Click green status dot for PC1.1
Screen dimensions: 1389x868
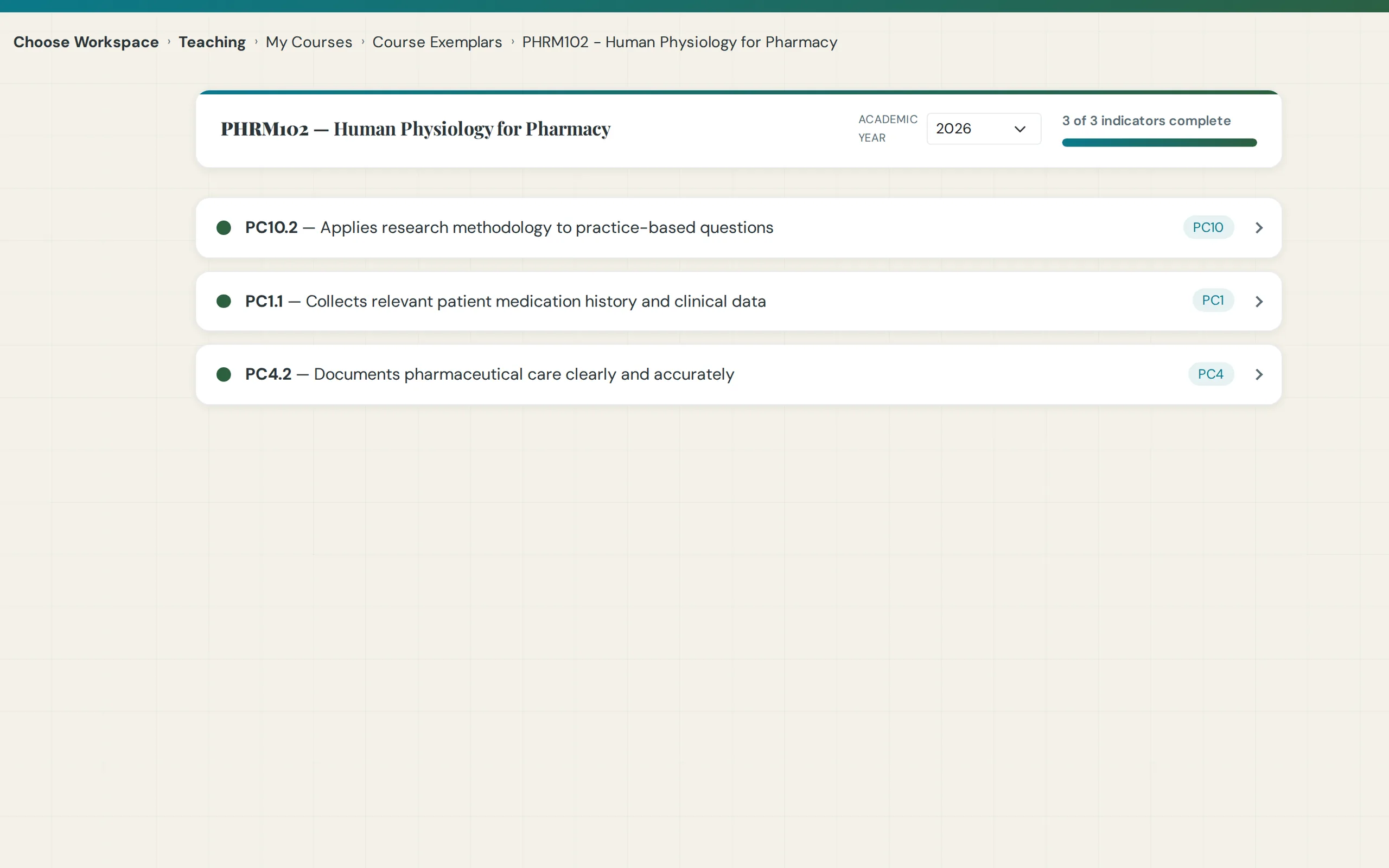224,302
